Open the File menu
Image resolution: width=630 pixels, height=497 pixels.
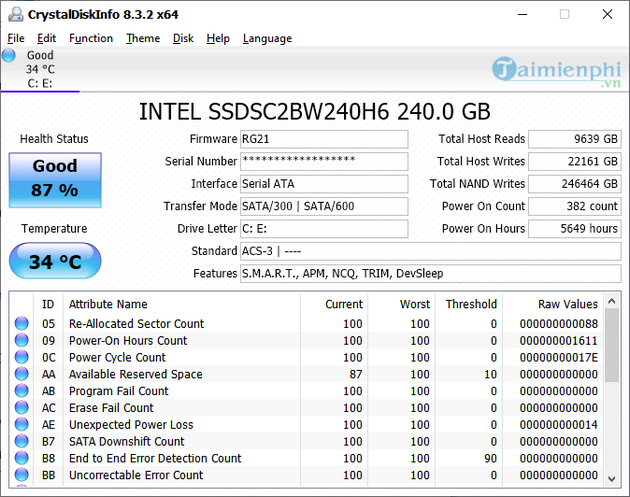pos(16,38)
